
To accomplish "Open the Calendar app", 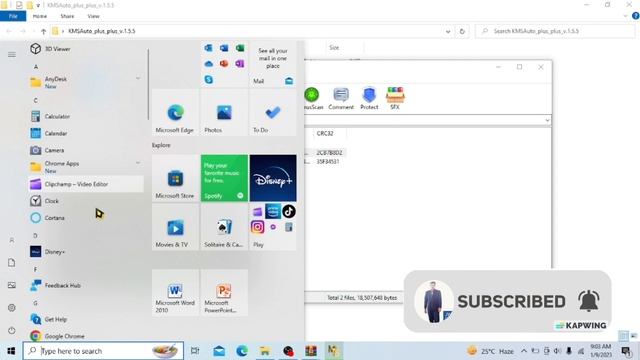I will [x=86, y=133].
